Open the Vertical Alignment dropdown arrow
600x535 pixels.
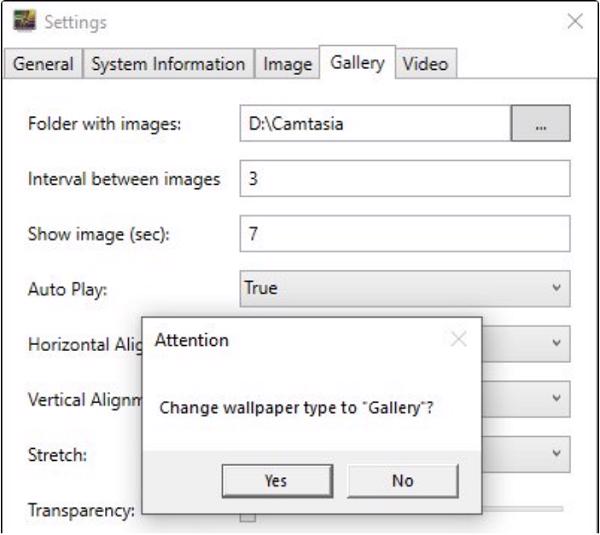tap(556, 398)
